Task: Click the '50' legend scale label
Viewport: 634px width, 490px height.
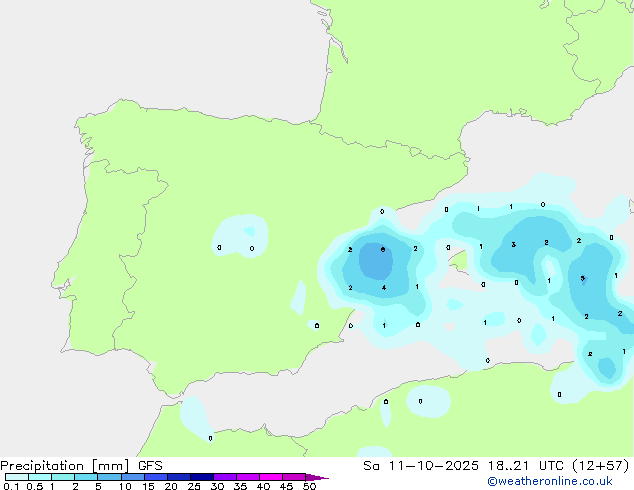Action: coord(310,486)
